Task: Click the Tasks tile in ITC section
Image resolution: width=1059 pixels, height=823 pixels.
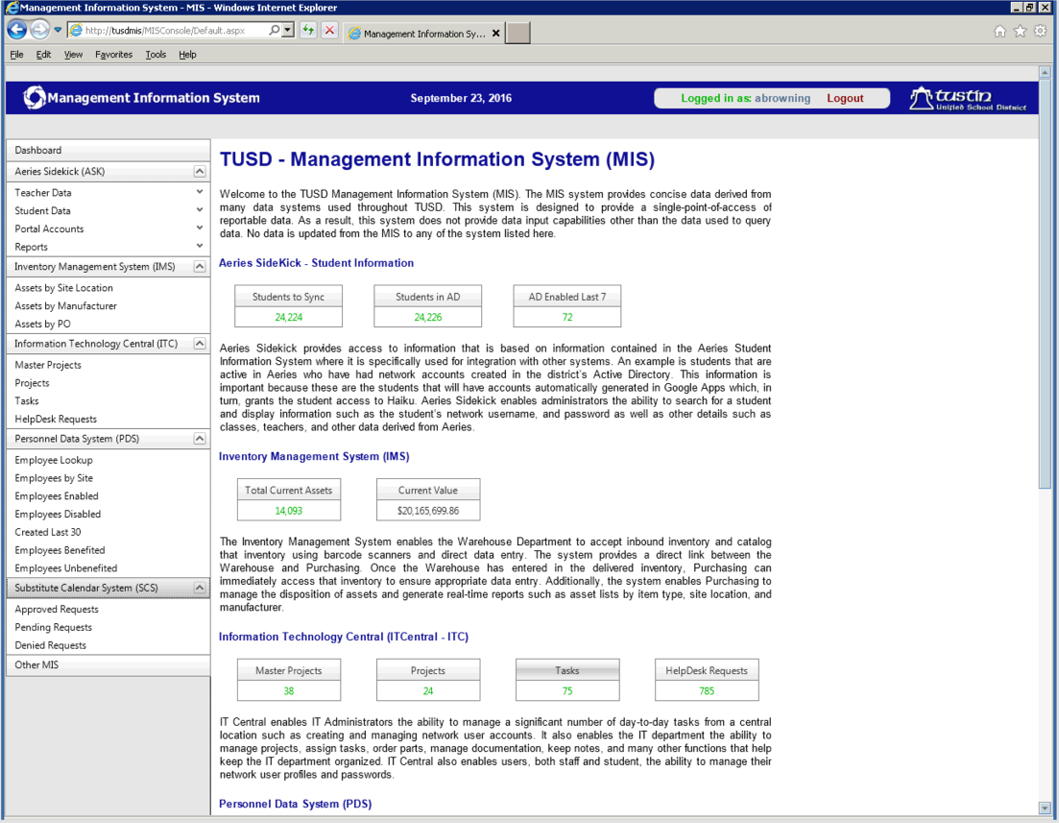Action: click(x=567, y=680)
